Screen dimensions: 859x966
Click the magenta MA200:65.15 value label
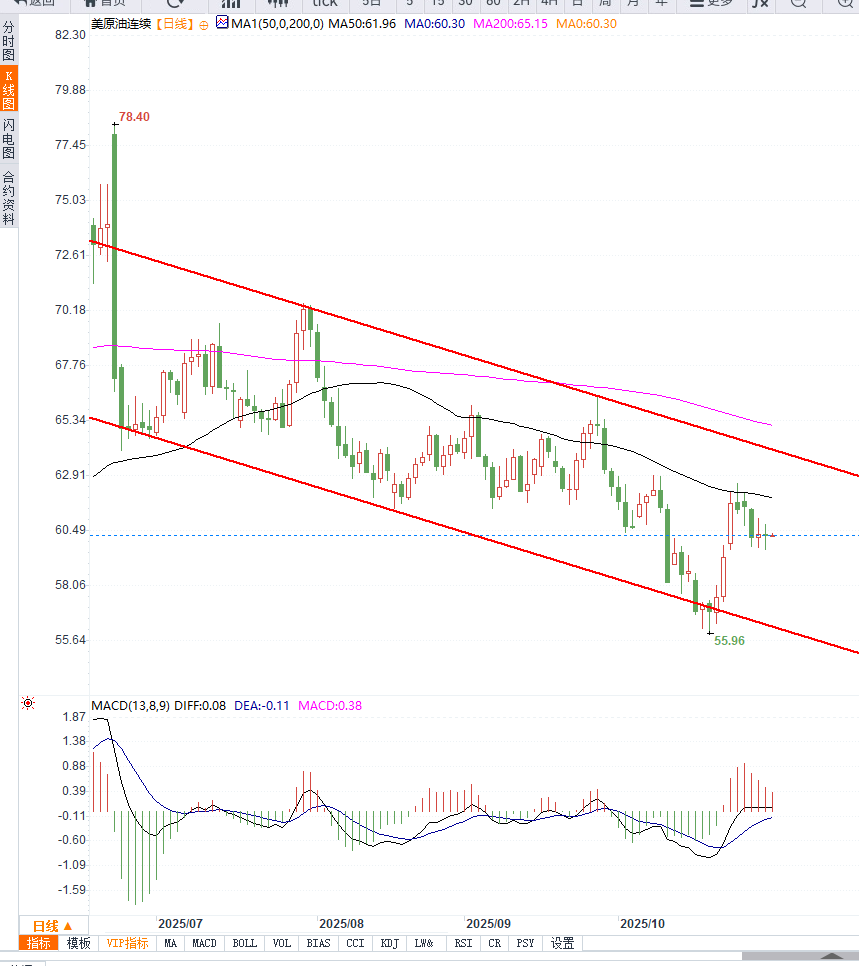click(x=510, y=24)
